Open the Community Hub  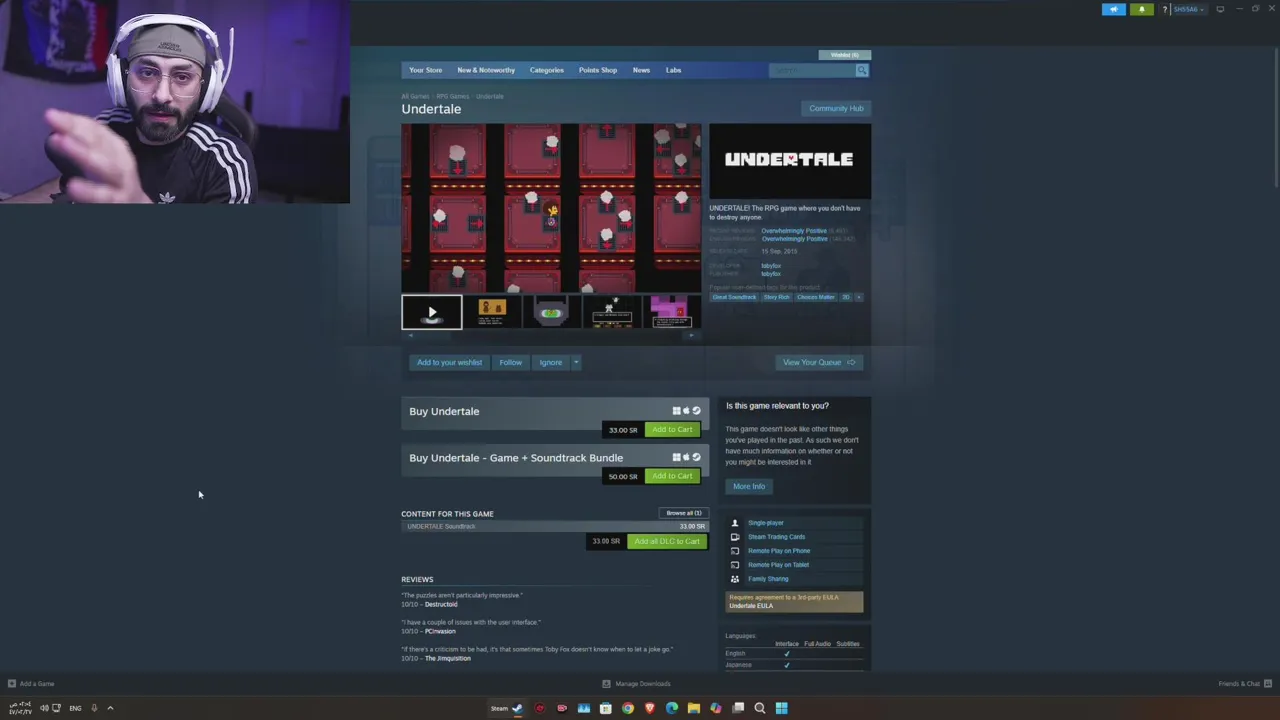tap(836, 108)
